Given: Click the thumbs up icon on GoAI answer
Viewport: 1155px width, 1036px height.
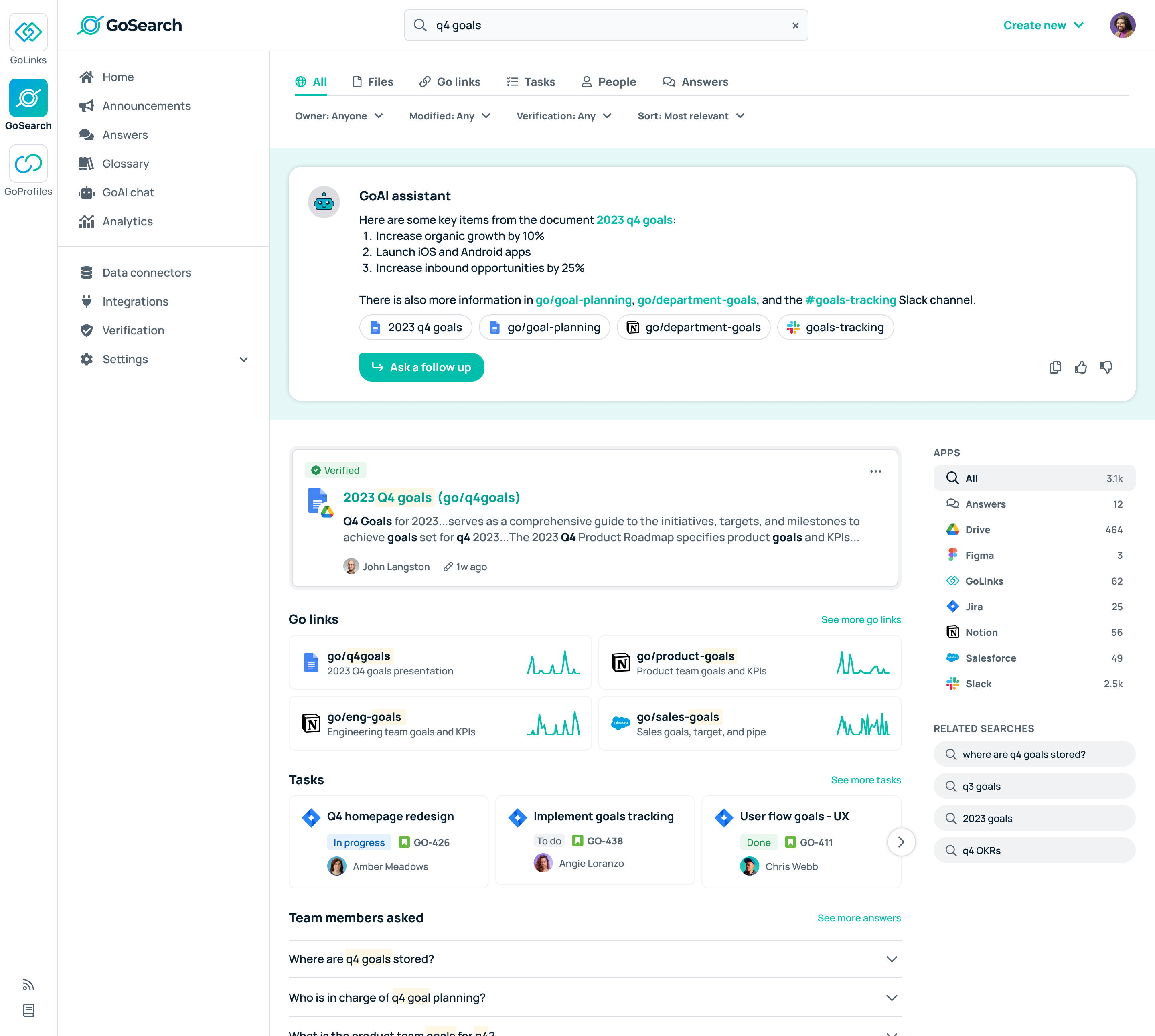Looking at the screenshot, I should 1080,368.
